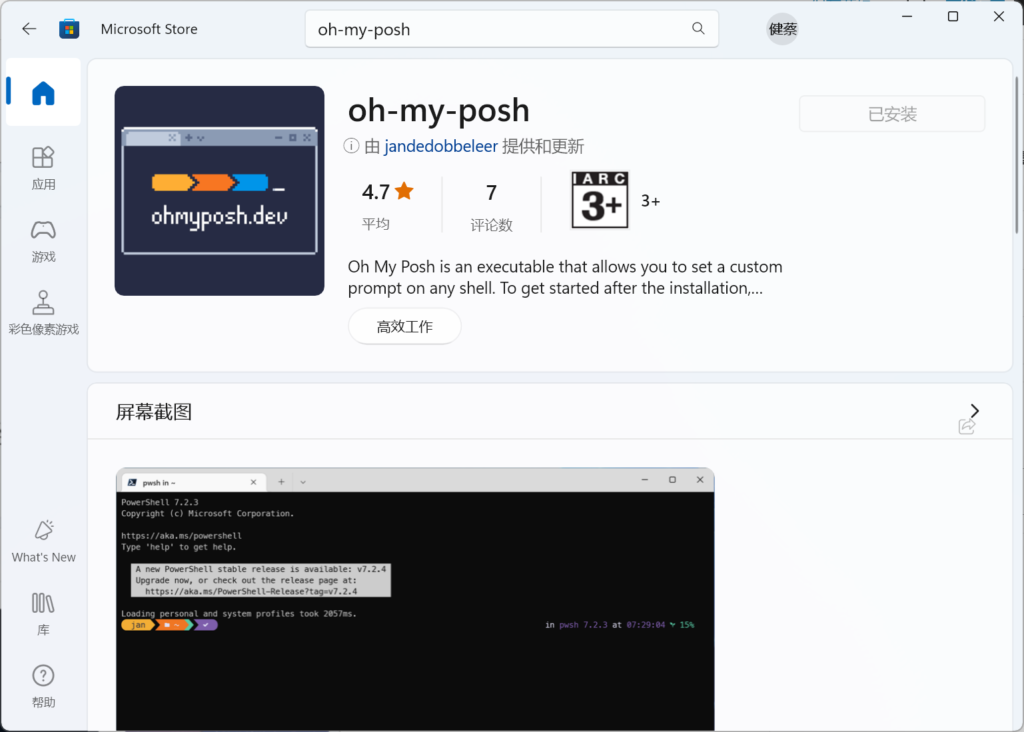This screenshot has height=732, width=1024.
Task: Click the publisher info circle icon
Action: coord(351,146)
